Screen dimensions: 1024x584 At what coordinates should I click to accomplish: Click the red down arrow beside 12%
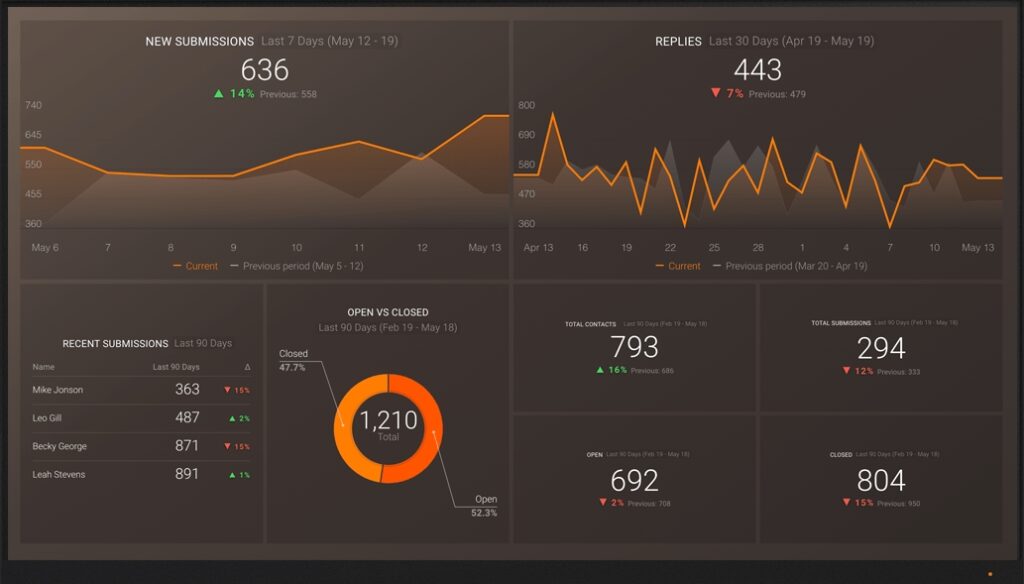pos(846,370)
